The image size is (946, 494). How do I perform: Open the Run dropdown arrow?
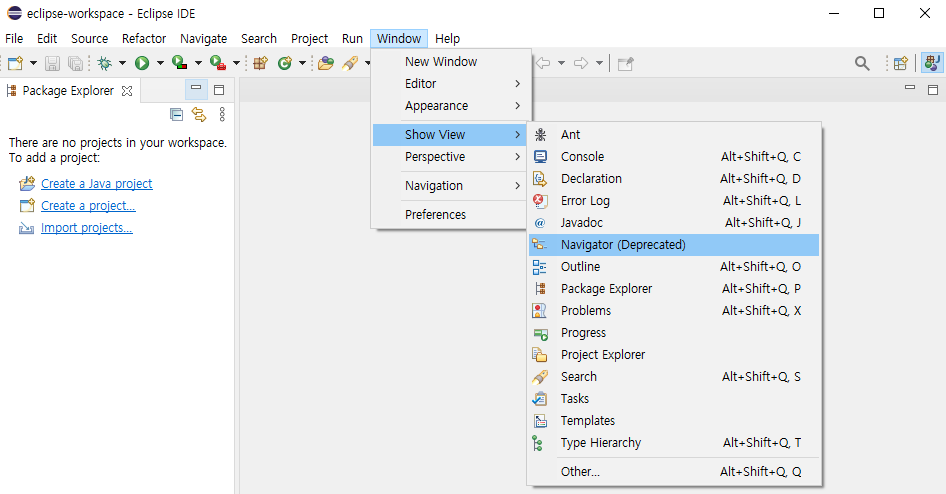click(x=160, y=63)
